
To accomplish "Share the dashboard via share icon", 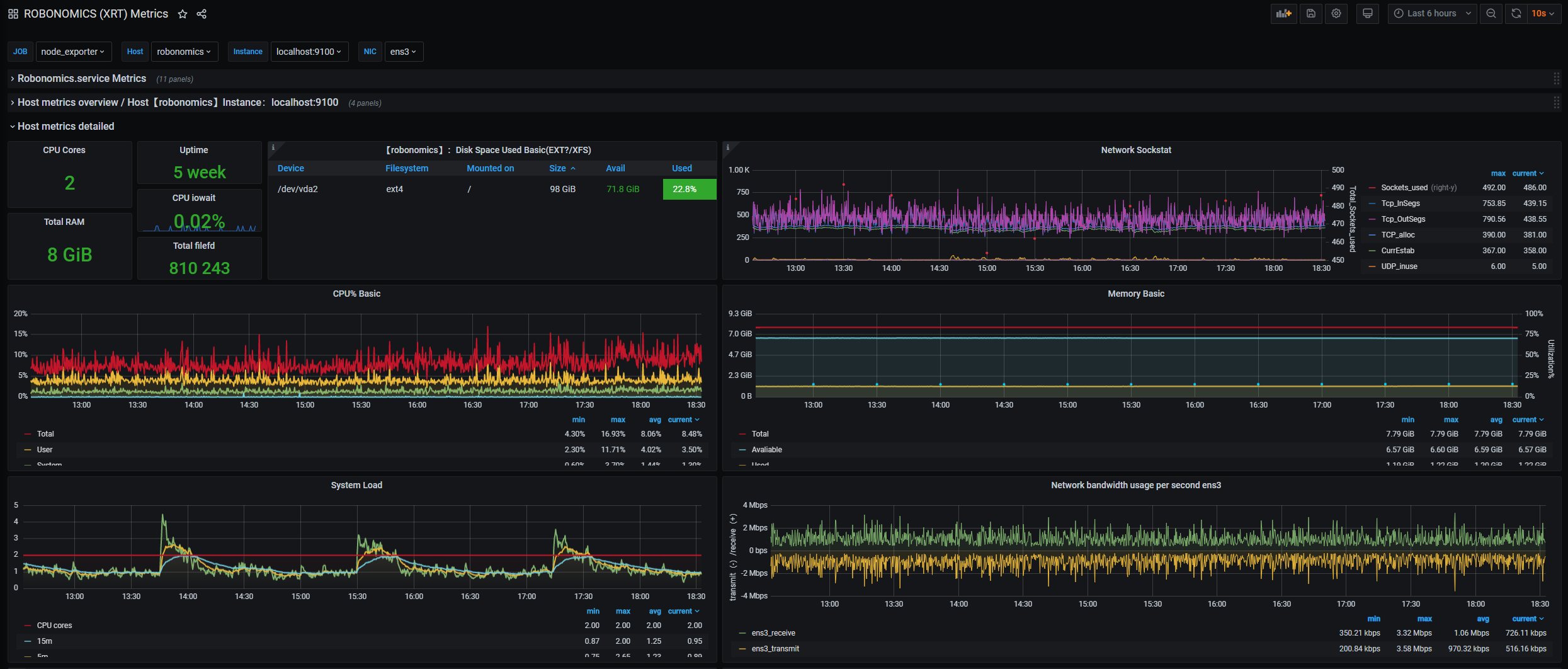I will 202,14.
